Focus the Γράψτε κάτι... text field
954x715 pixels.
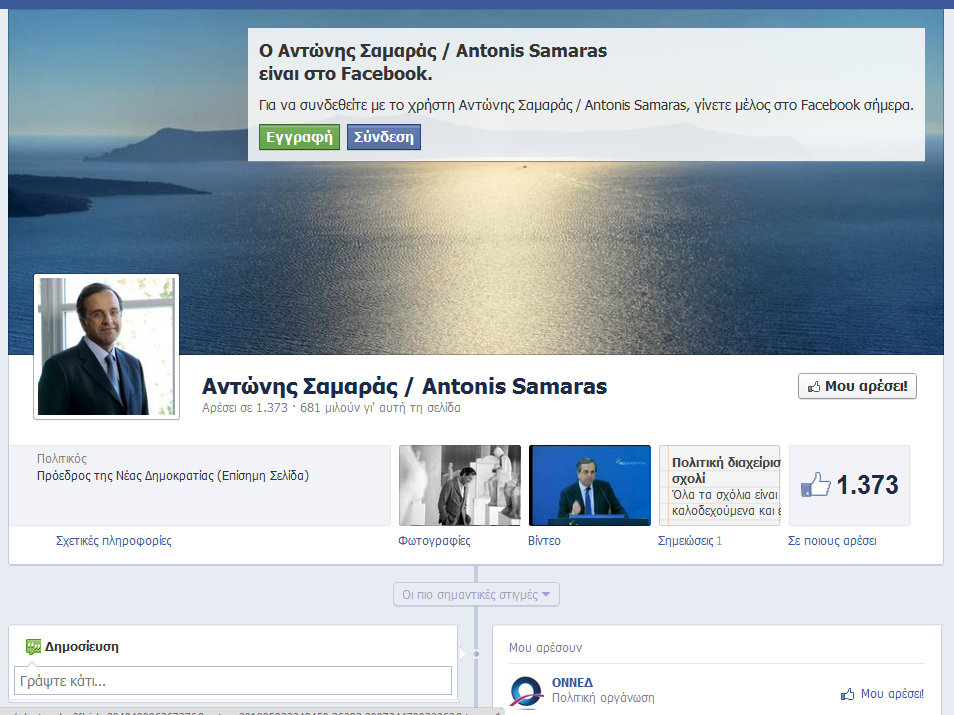click(x=233, y=681)
